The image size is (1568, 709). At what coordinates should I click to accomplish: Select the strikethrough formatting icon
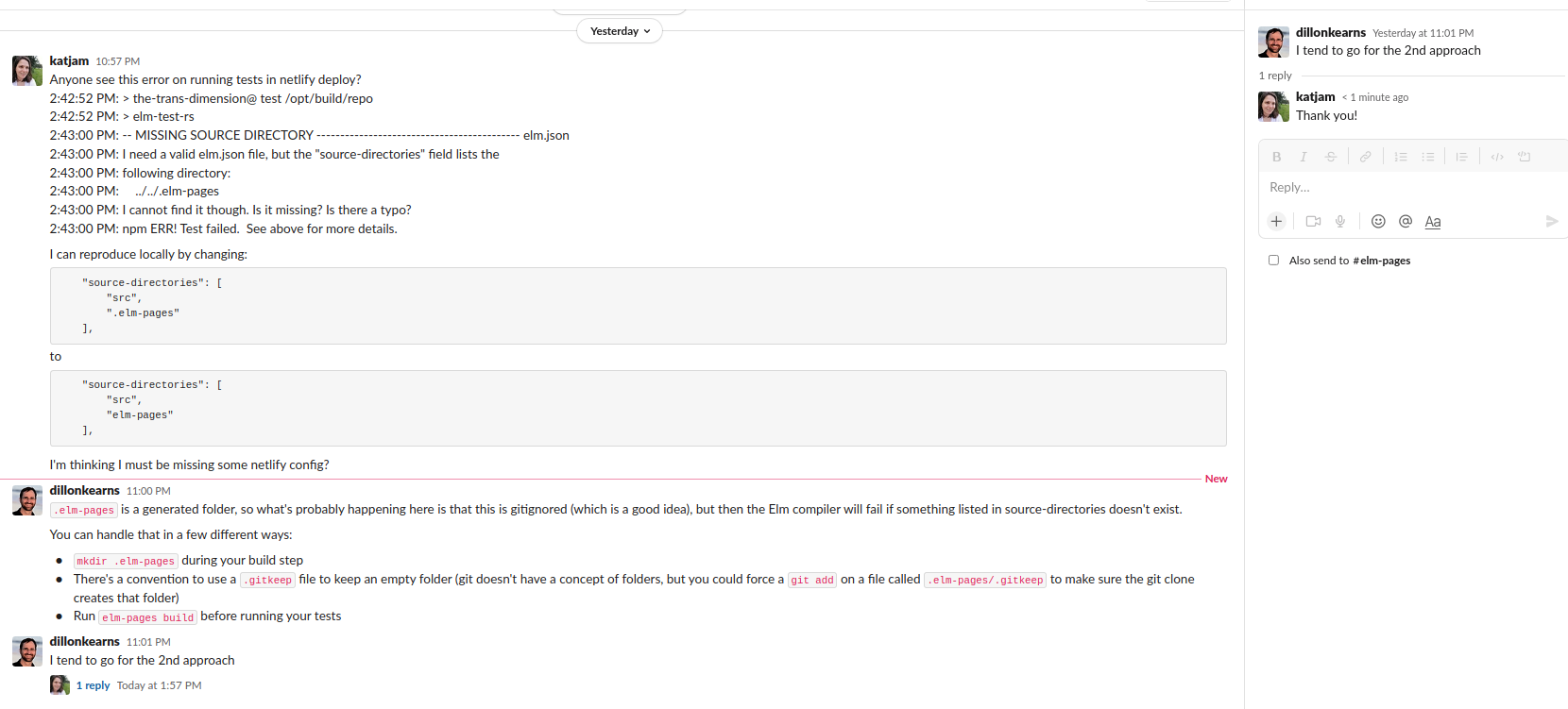click(x=1330, y=156)
